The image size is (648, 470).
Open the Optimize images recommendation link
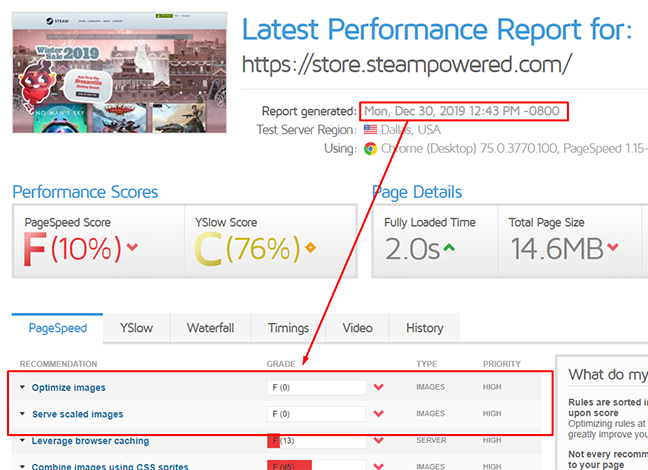pyautogui.click(x=69, y=388)
